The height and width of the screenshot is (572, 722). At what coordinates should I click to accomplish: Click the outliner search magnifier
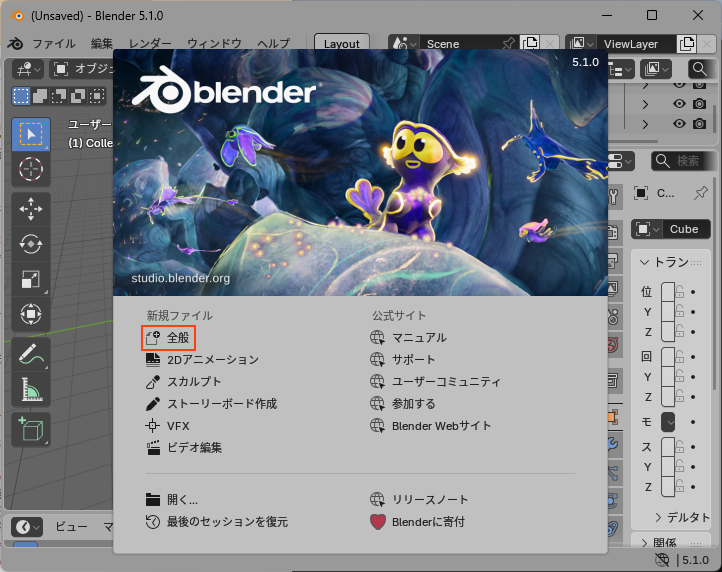point(699,69)
